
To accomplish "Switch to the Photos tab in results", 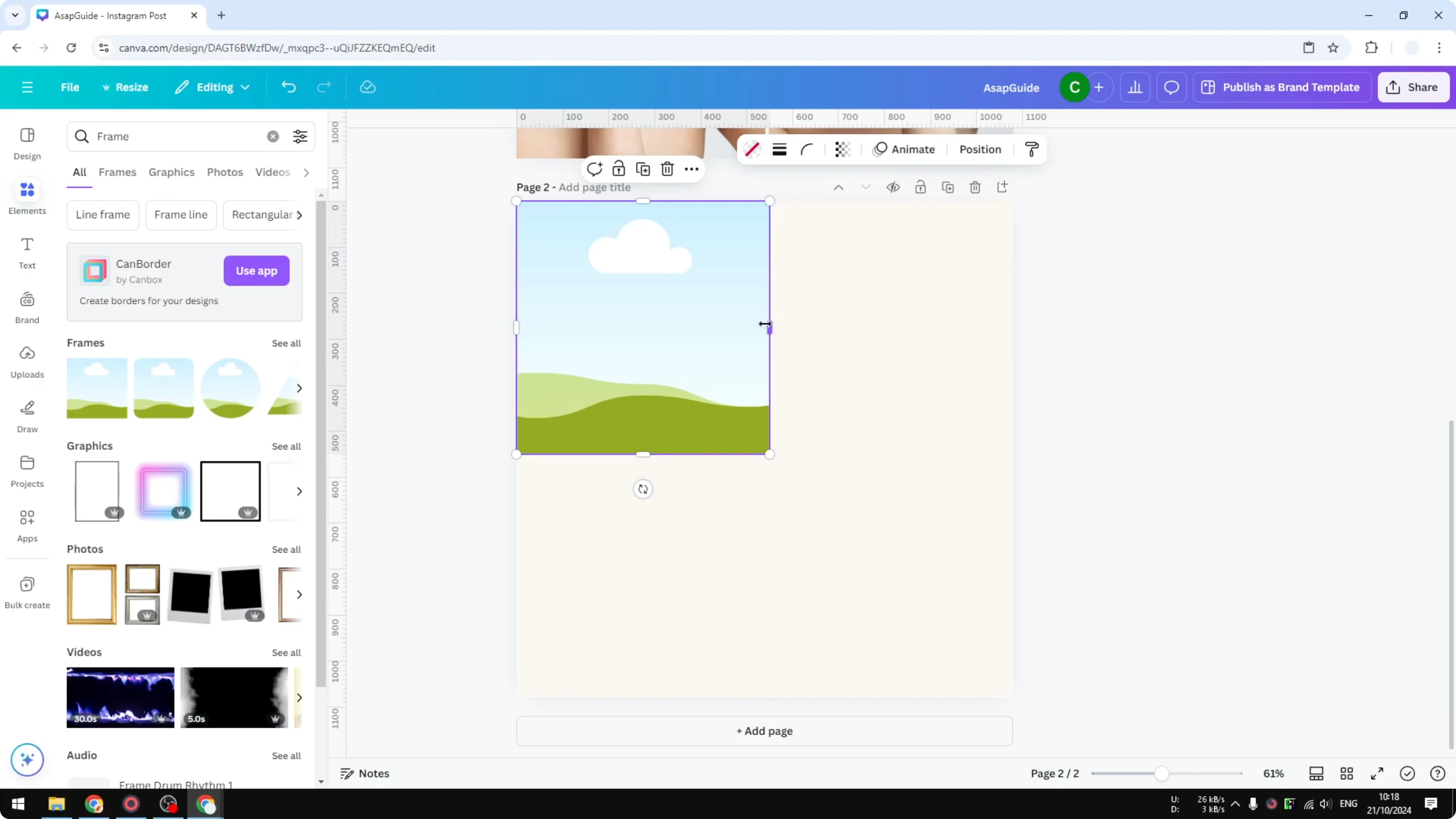I will pyautogui.click(x=224, y=173).
